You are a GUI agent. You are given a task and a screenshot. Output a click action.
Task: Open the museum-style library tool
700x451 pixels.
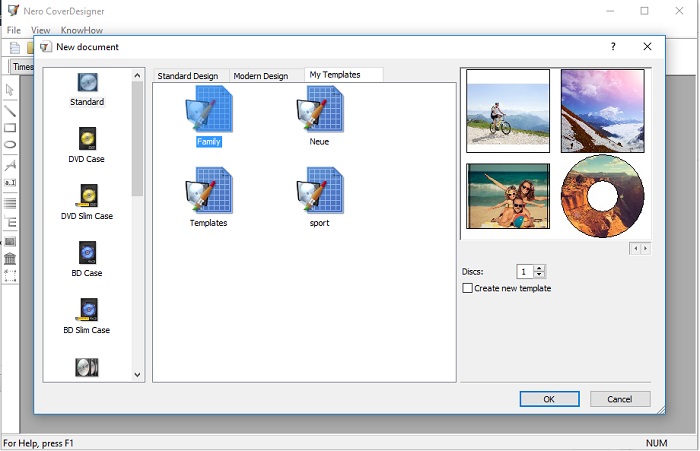pos(10,258)
